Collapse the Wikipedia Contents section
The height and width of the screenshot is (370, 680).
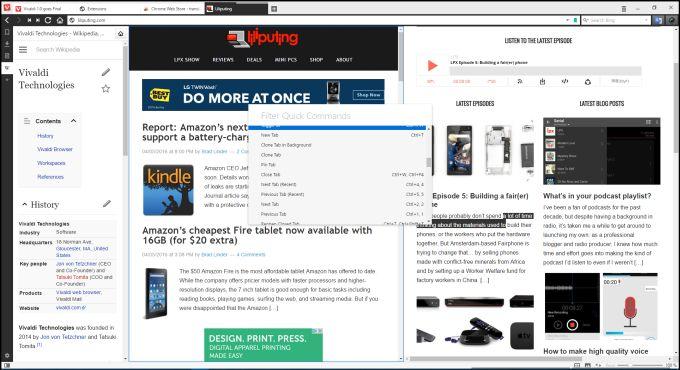pos(73,121)
